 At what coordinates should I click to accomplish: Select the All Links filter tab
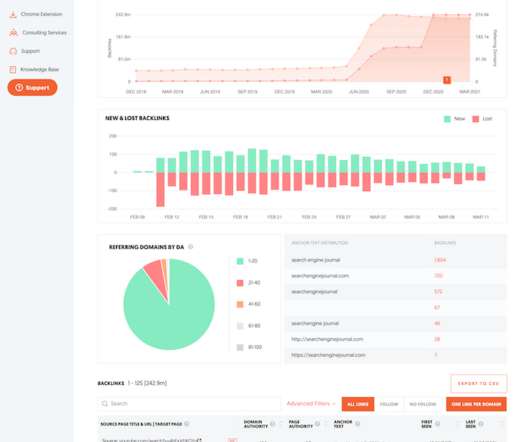pos(358,404)
